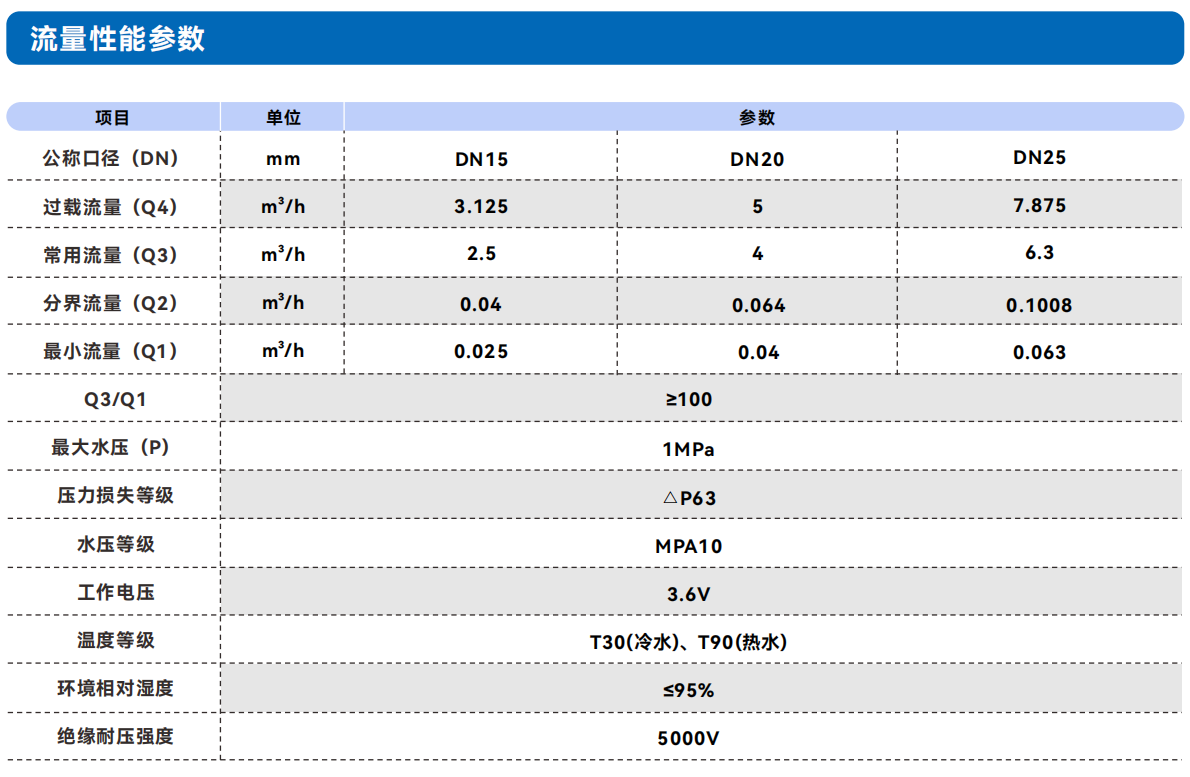Select the 5000V 绝缘耐压强度 value
Image resolution: width=1190 pixels, height=777 pixels.
(689, 738)
